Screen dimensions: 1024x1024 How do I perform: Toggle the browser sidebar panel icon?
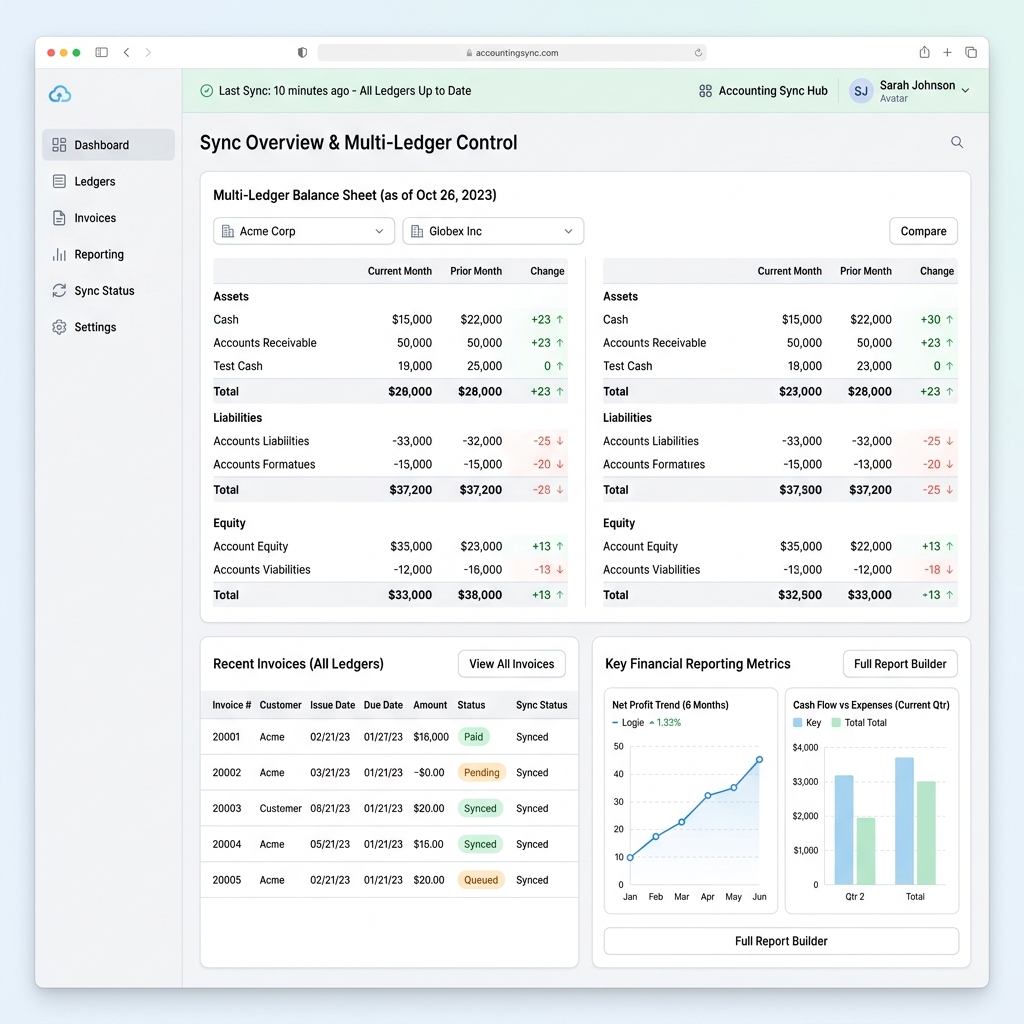tap(101, 52)
